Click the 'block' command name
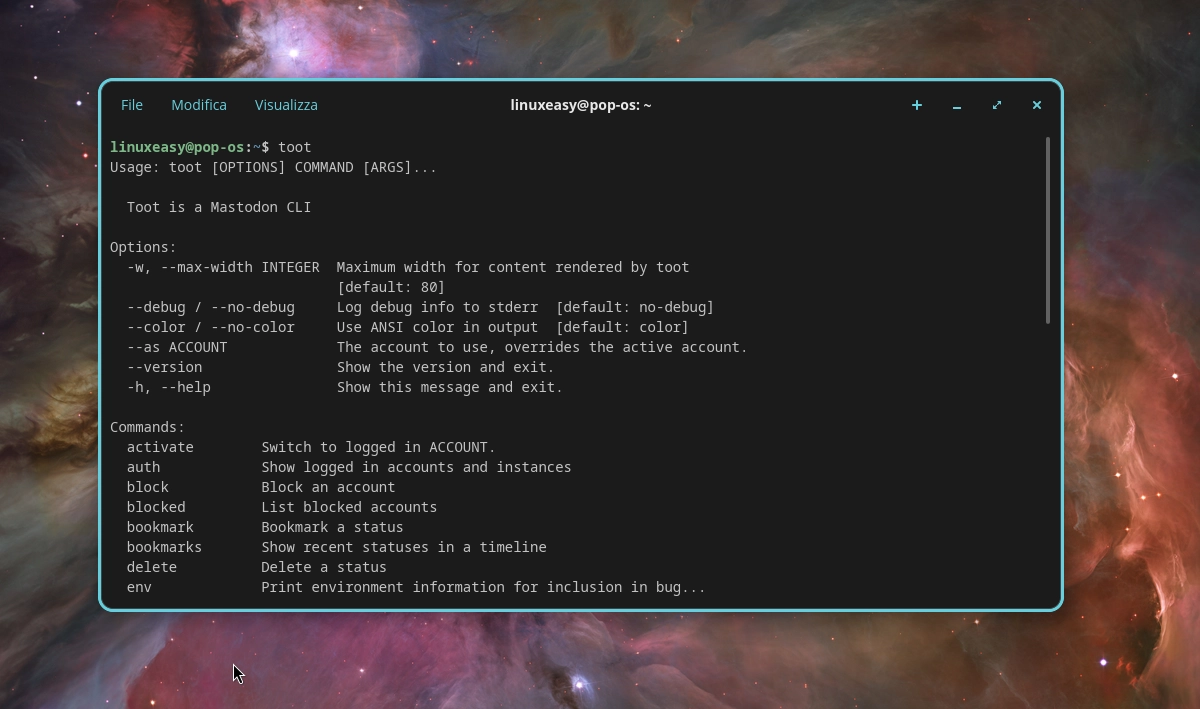Viewport: 1200px width, 709px height. click(x=148, y=487)
